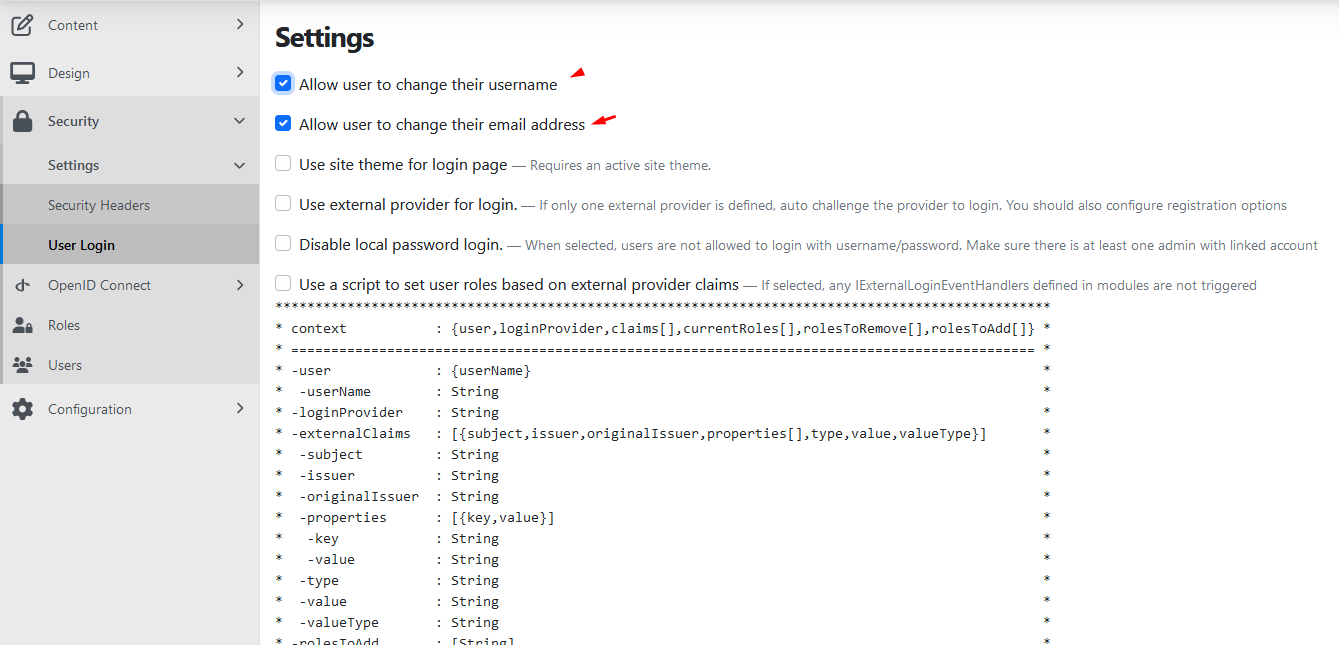Select the Security menu item
This screenshot has width=1339, height=645.
pos(129,121)
